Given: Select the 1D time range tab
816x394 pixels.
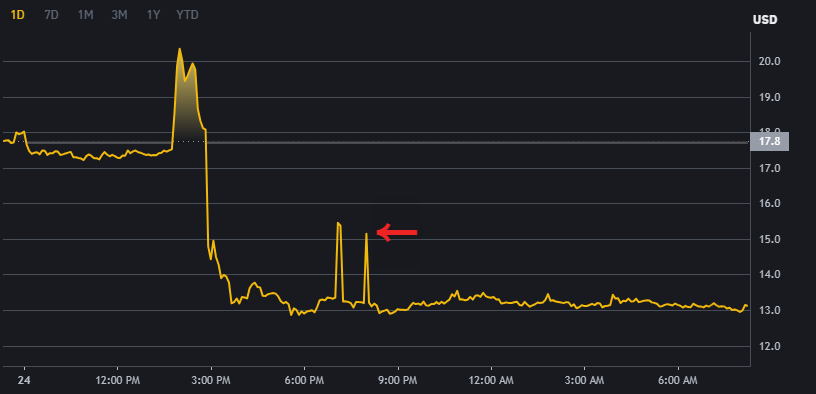Looking at the screenshot, I should [x=18, y=15].
